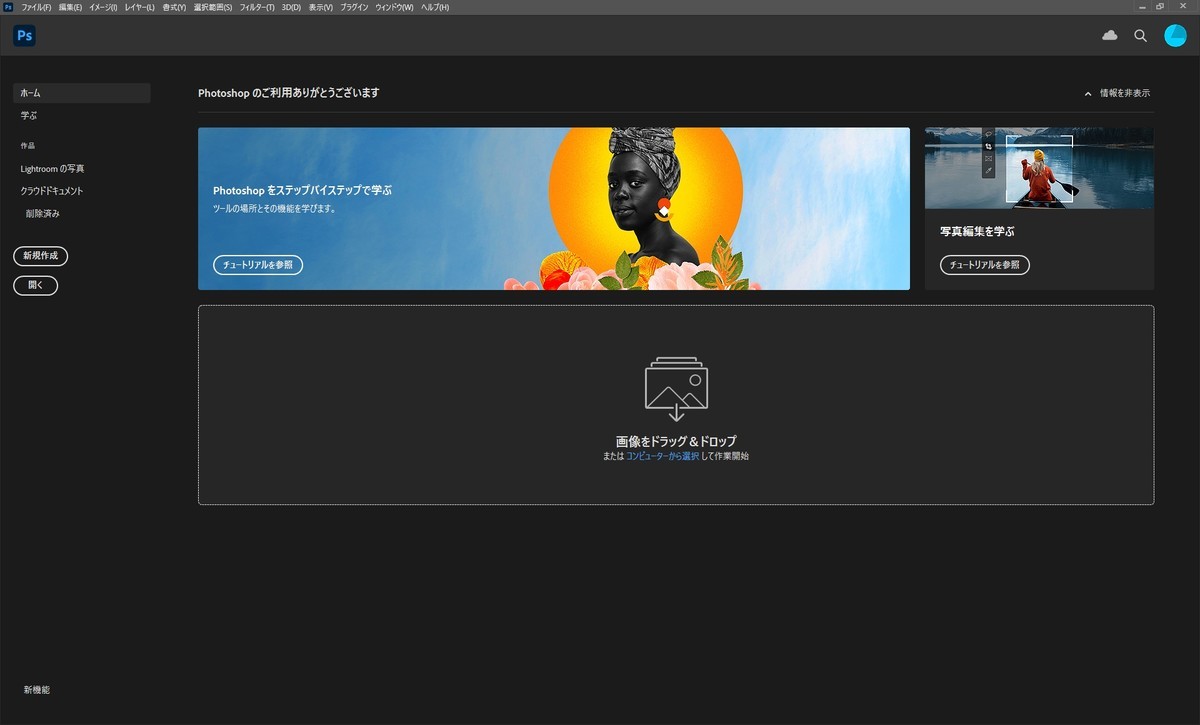Open the 表示(V) menu
Image resolution: width=1200 pixels, height=725 pixels.
pyautogui.click(x=321, y=7)
